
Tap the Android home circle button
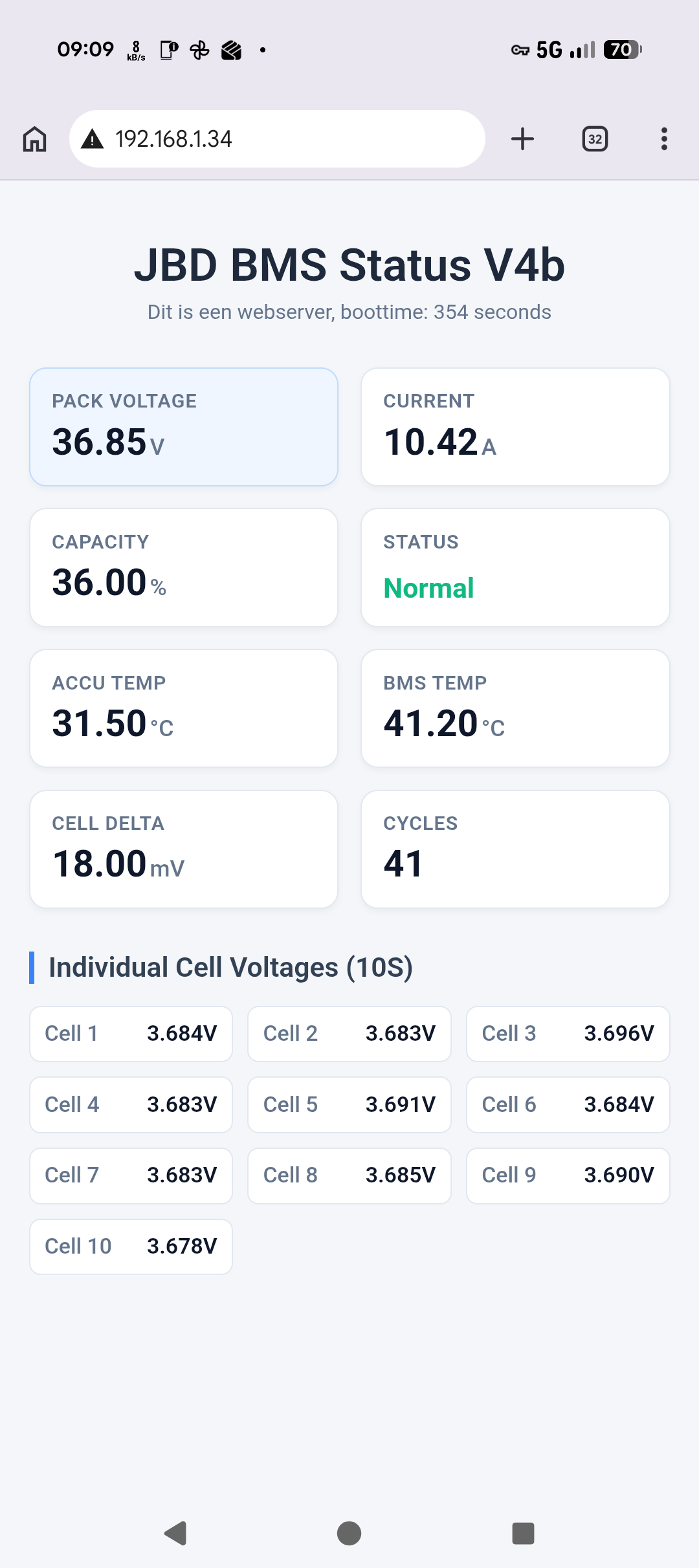point(349,1533)
